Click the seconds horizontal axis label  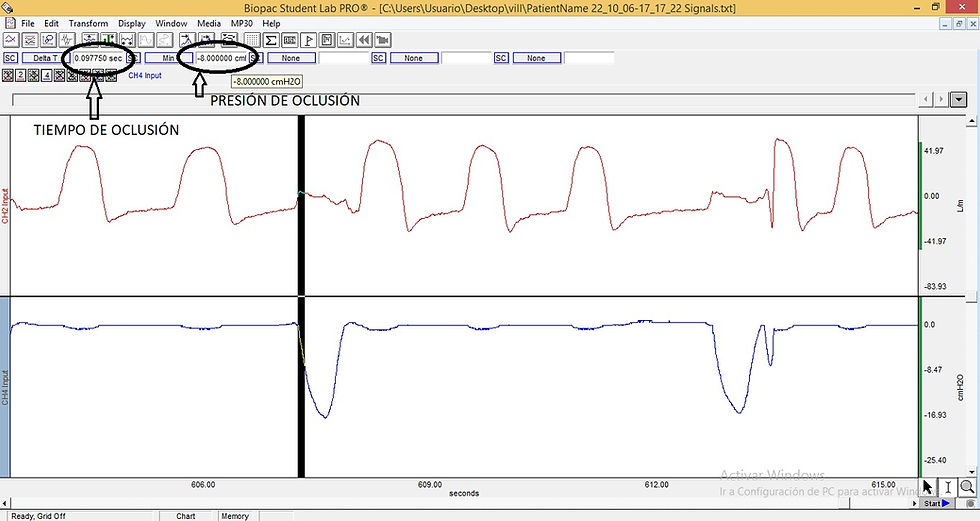464,493
